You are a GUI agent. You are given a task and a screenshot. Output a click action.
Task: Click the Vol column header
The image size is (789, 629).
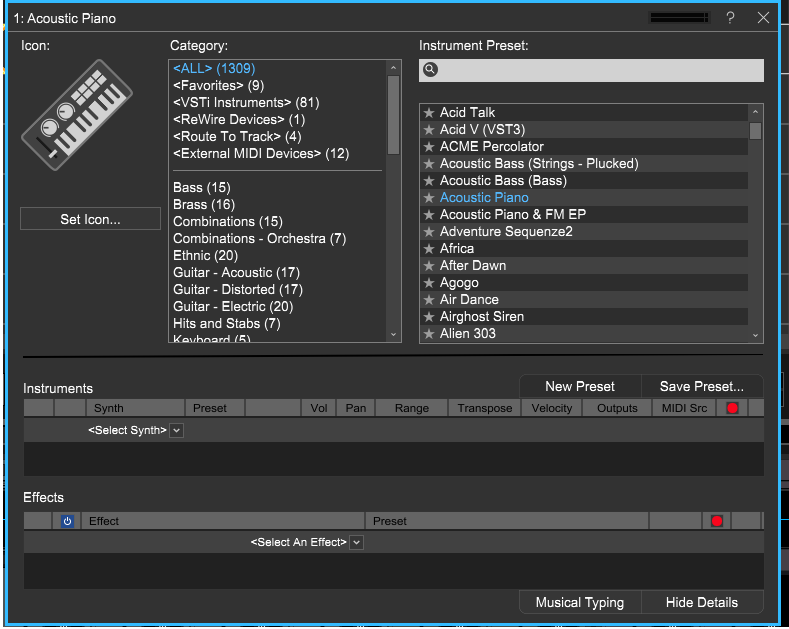[x=319, y=408]
